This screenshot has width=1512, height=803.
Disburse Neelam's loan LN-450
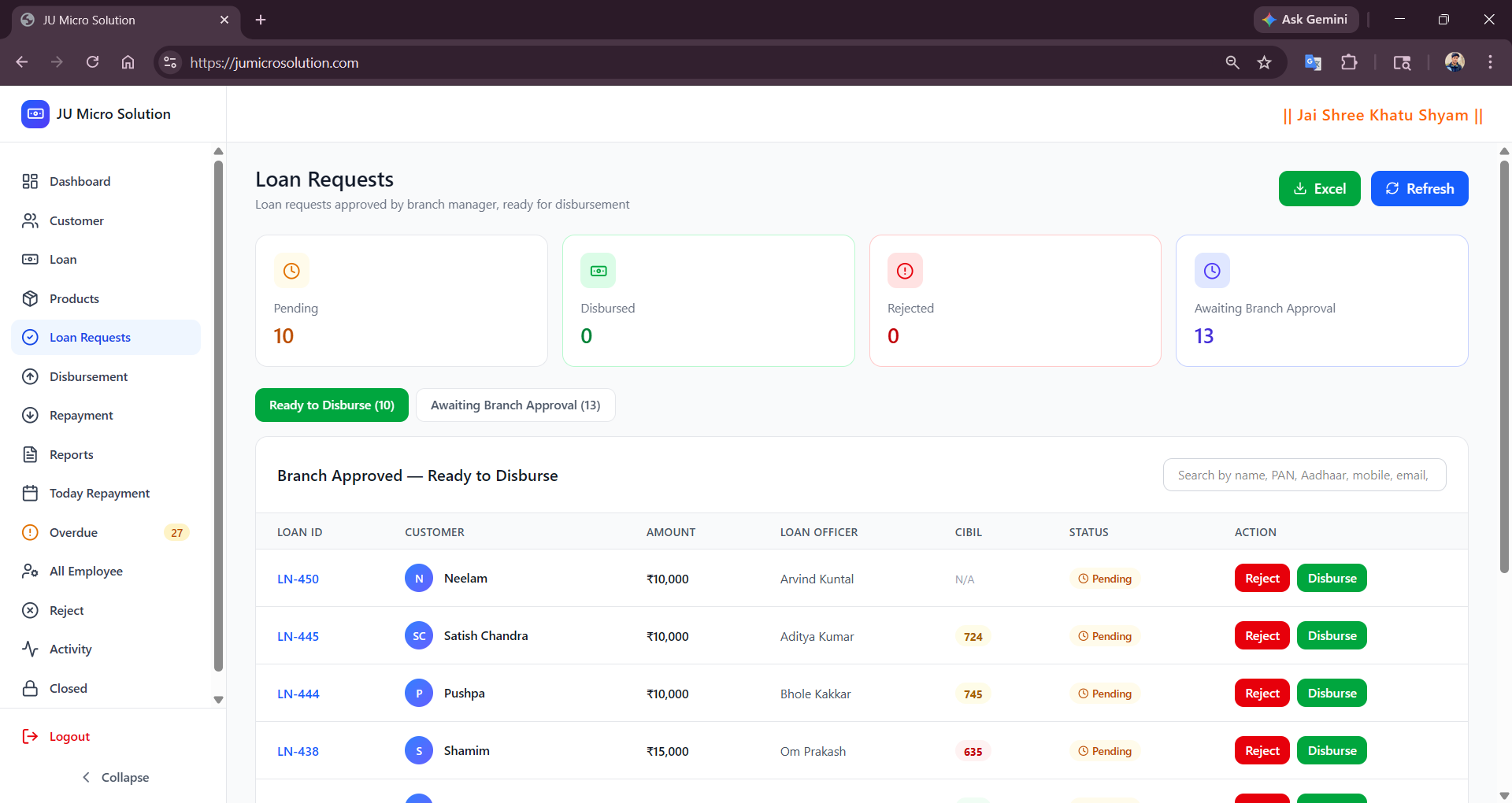pyautogui.click(x=1332, y=578)
